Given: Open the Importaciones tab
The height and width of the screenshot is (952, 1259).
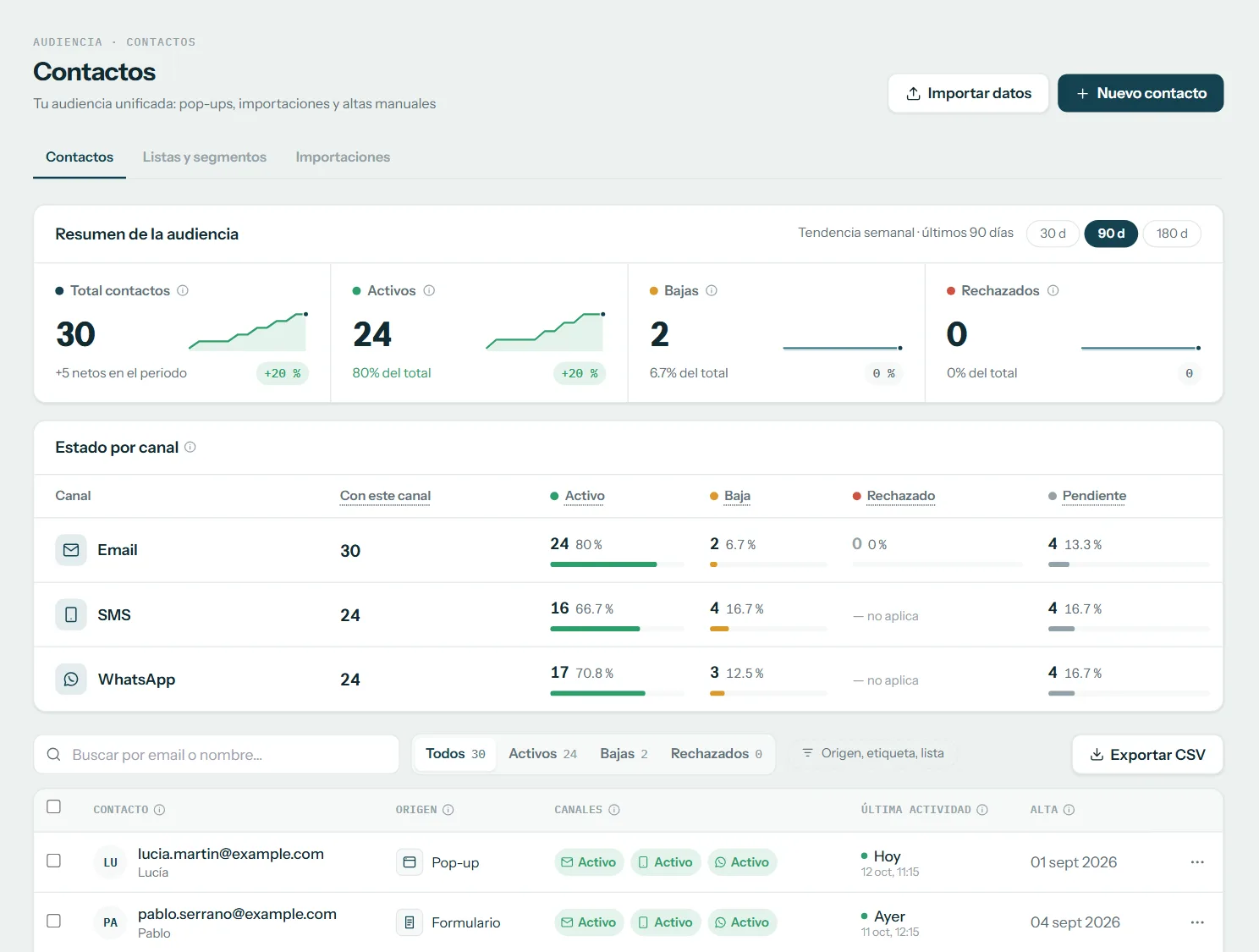Looking at the screenshot, I should click(343, 157).
